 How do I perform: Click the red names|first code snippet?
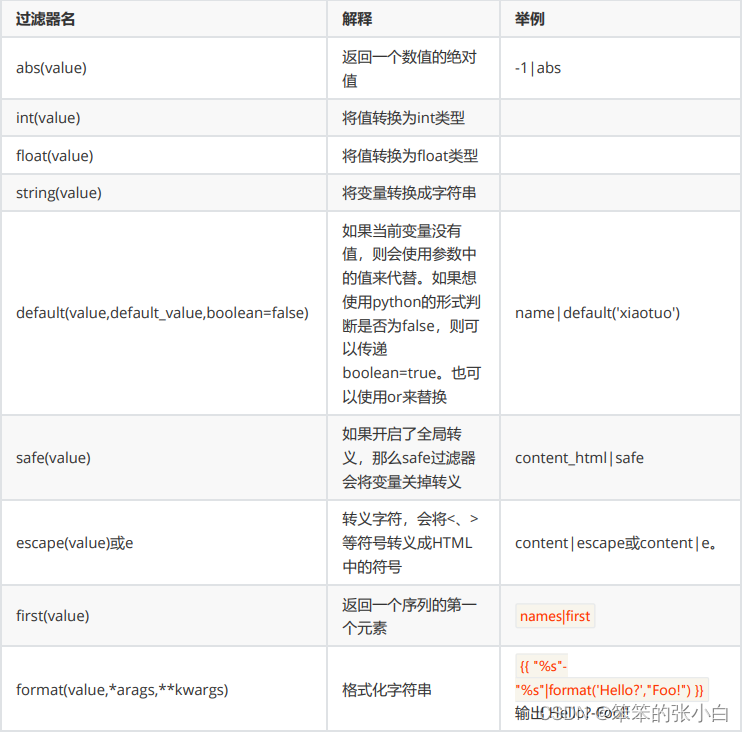coord(555,616)
